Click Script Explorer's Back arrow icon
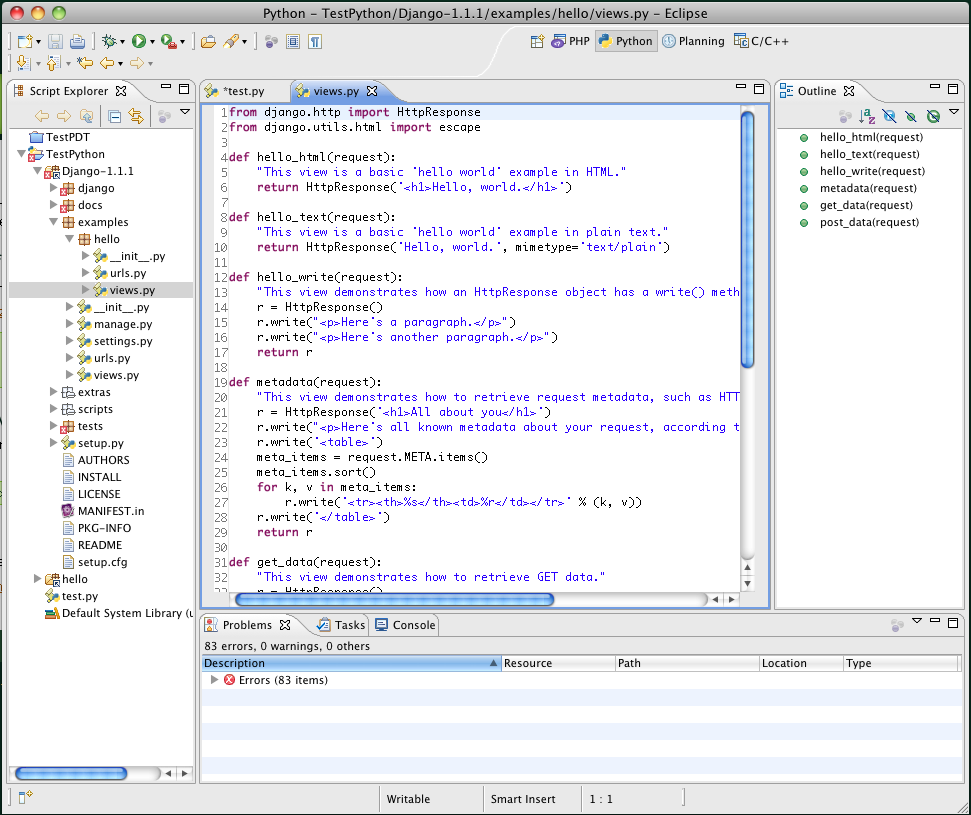The width and height of the screenshot is (971, 815). pyautogui.click(x=42, y=116)
